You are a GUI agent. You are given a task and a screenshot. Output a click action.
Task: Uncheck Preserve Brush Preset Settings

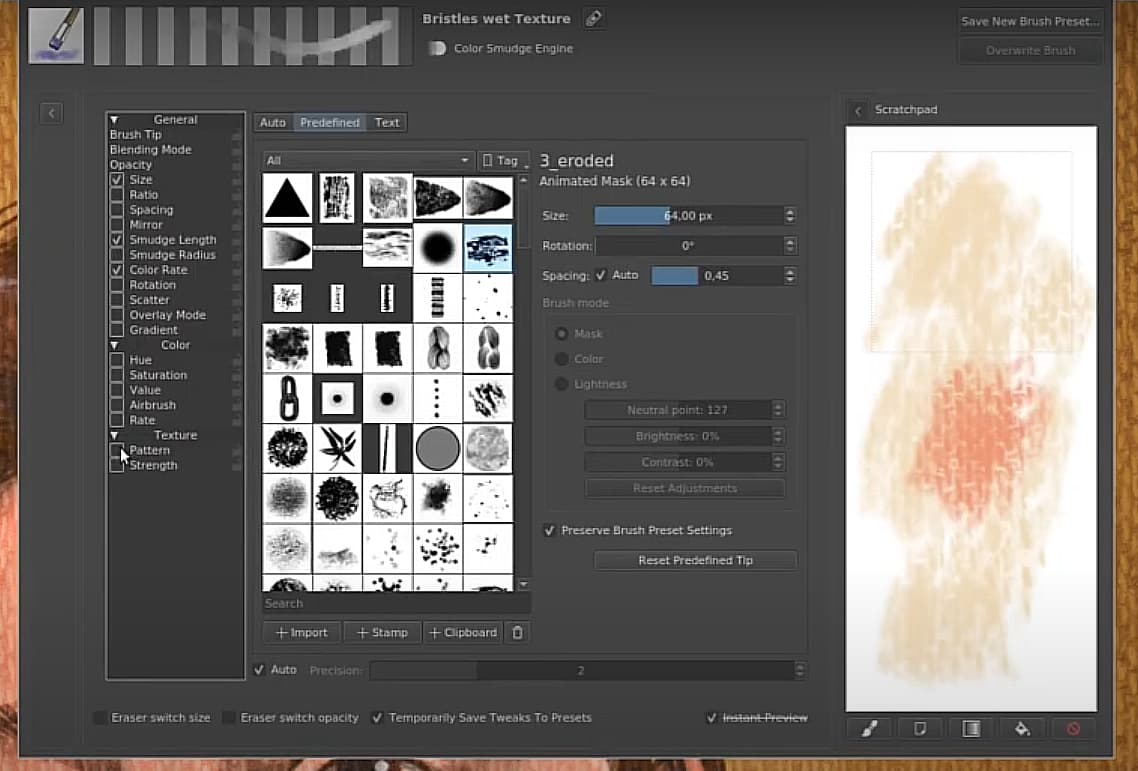(x=549, y=531)
